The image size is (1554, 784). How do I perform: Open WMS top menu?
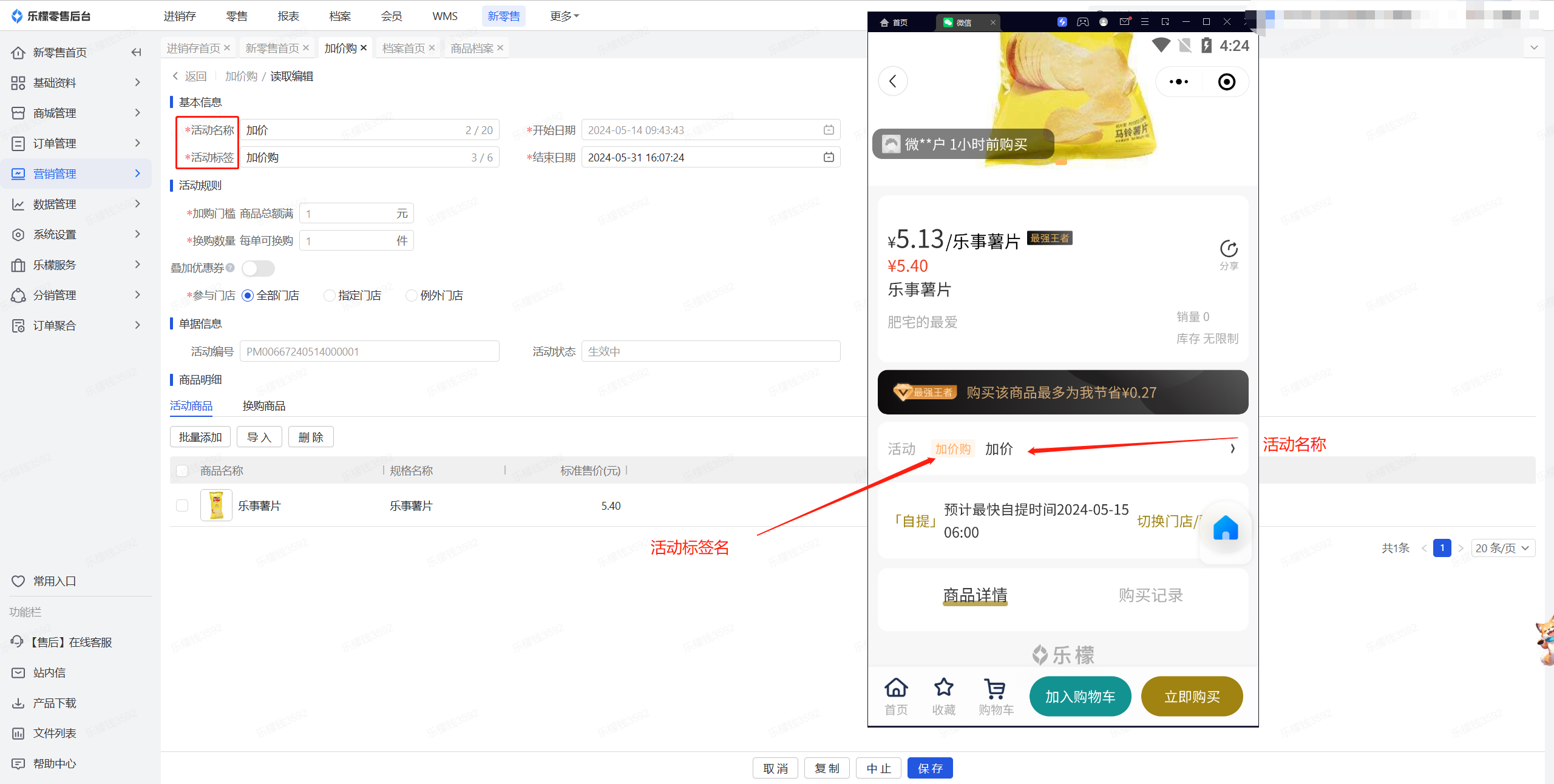coord(445,16)
